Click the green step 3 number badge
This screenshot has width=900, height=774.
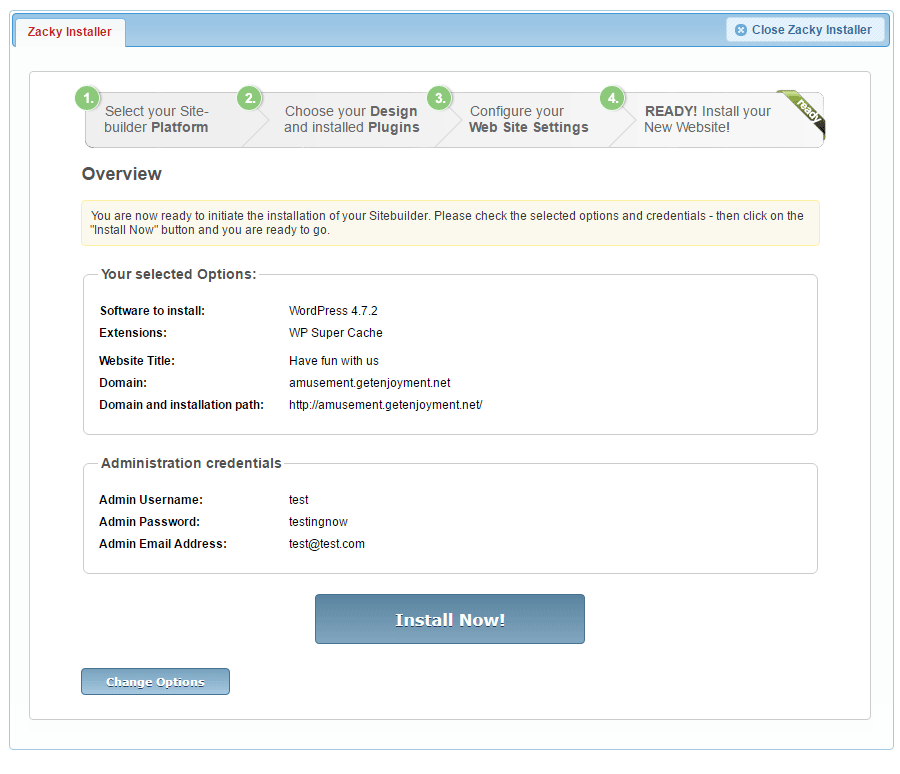(x=439, y=98)
